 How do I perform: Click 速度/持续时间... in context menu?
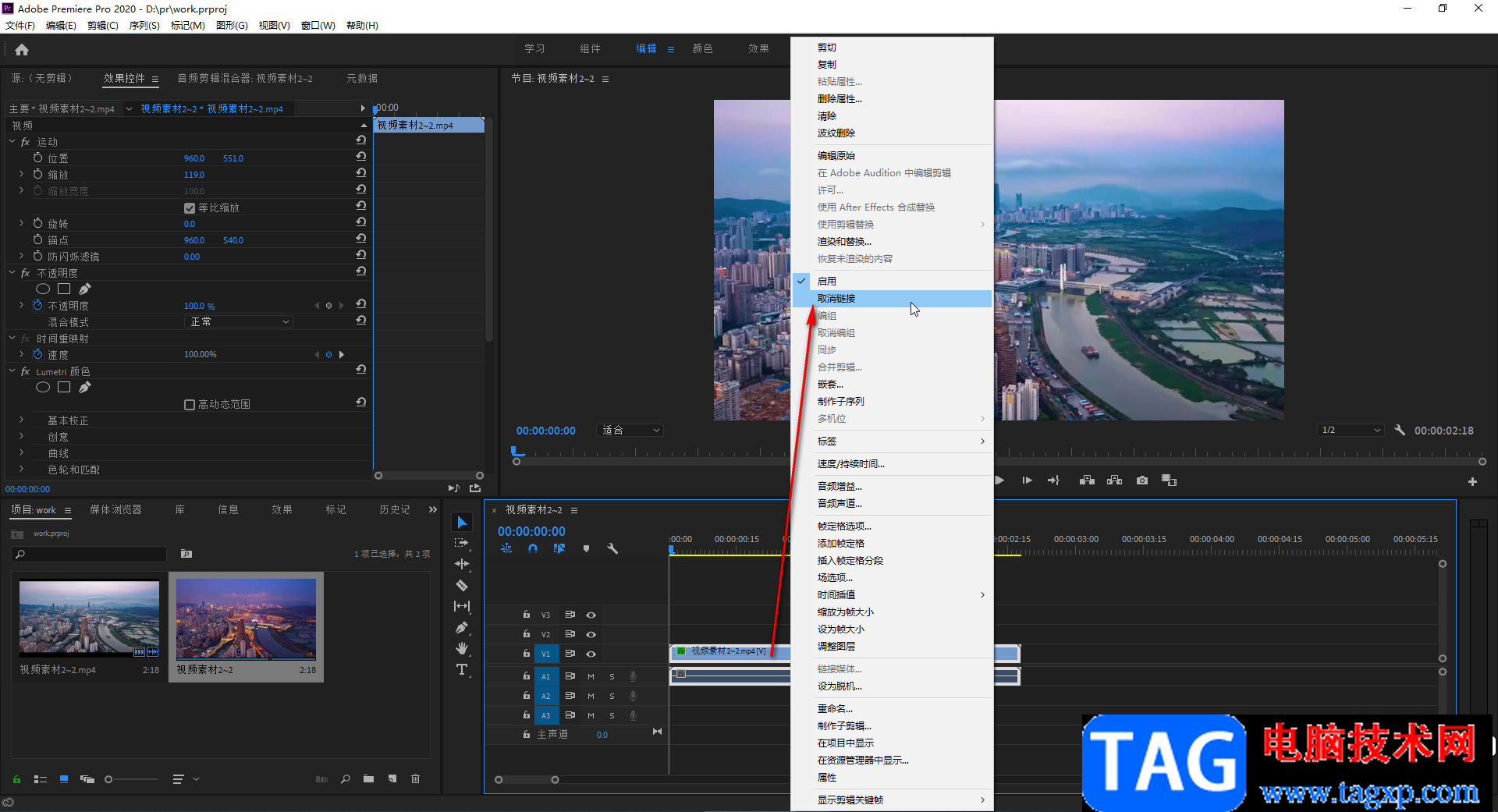pos(850,464)
